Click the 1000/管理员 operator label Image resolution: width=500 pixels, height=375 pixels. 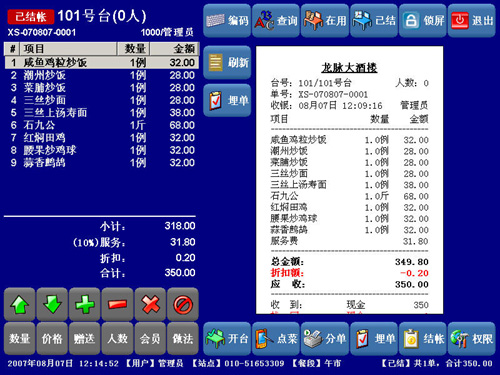167,32
